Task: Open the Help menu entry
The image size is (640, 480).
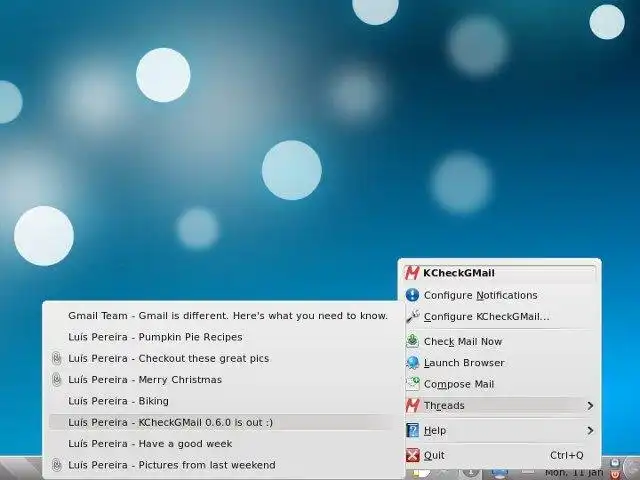Action: [500, 431]
